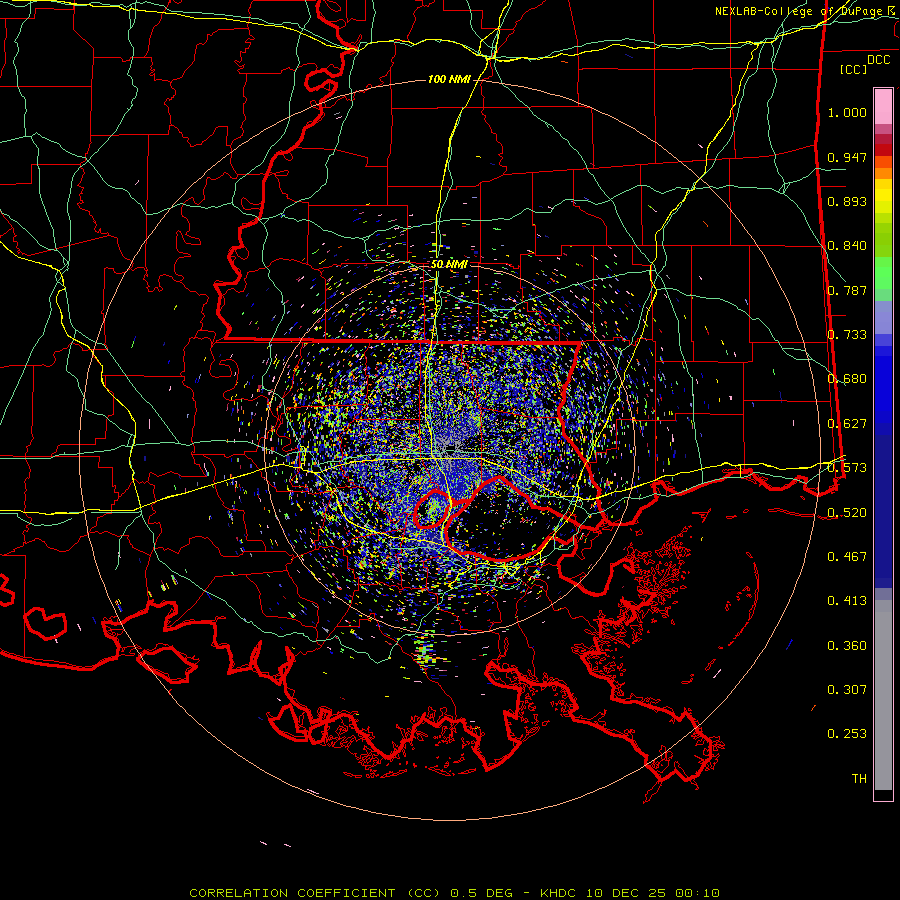Image resolution: width=900 pixels, height=900 pixels.
Task: Click the 1.000 scale value
Action: pyautogui.click(x=847, y=112)
